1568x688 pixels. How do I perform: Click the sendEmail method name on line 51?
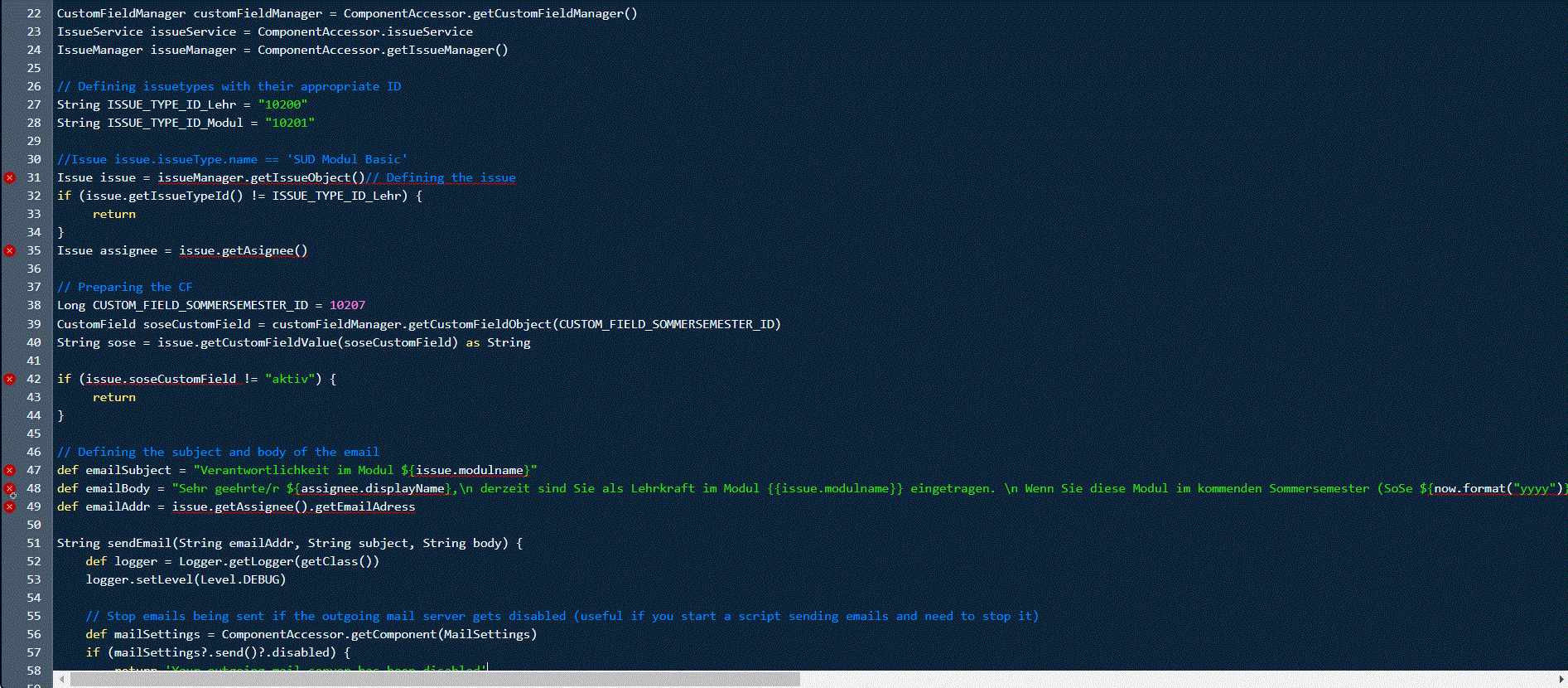tap(139, 543)
